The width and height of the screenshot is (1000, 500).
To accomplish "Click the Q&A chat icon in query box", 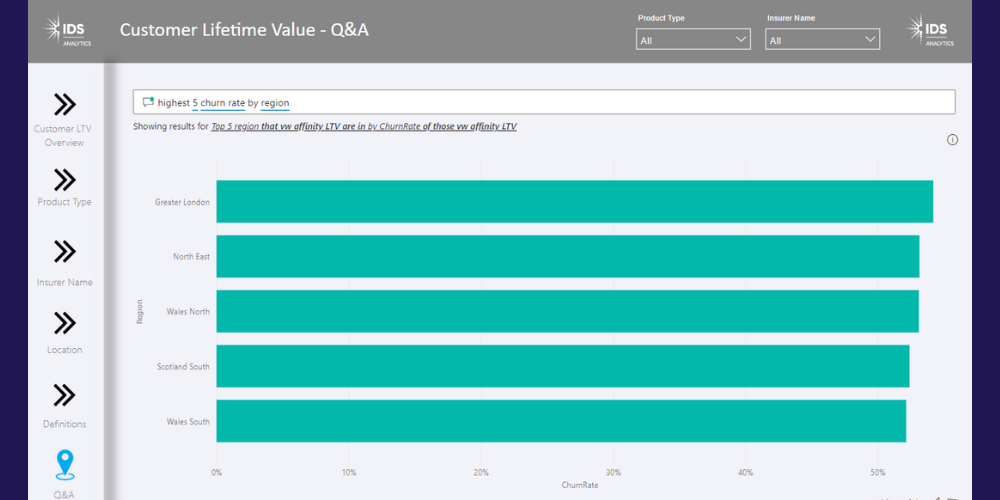I will pyautogui.click(x=148, y=103).
